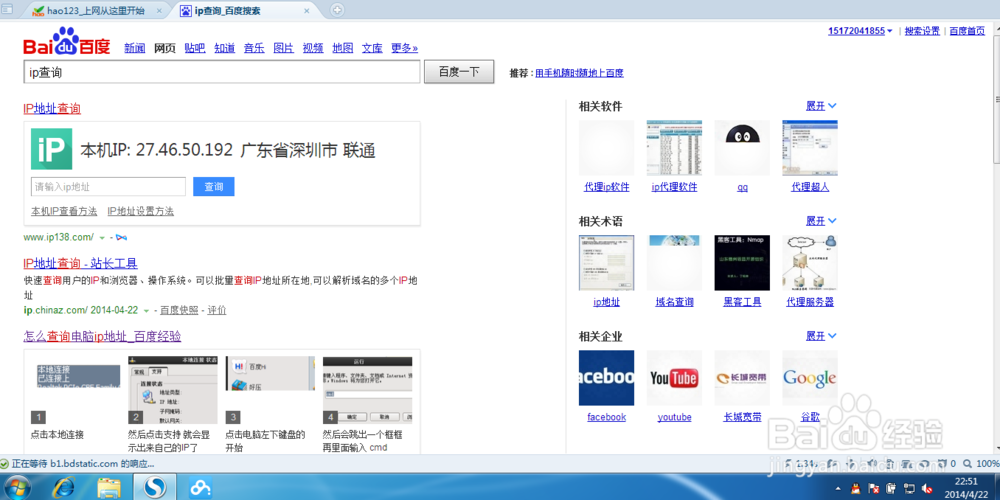Show hidden tray icons arrow
The height and width of the screenshot is (500, 1000).
pos(836,488)
